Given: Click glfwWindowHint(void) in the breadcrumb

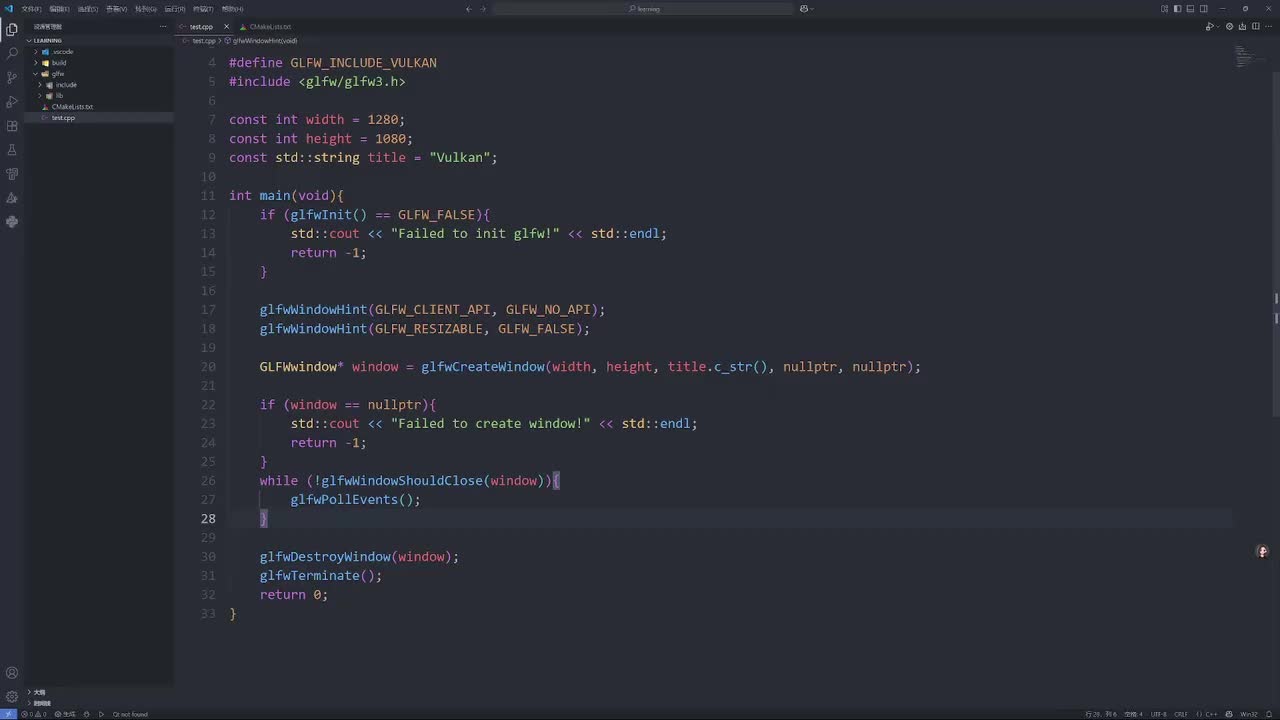Looking at the screenshot, I should click(x=265, y=41).
